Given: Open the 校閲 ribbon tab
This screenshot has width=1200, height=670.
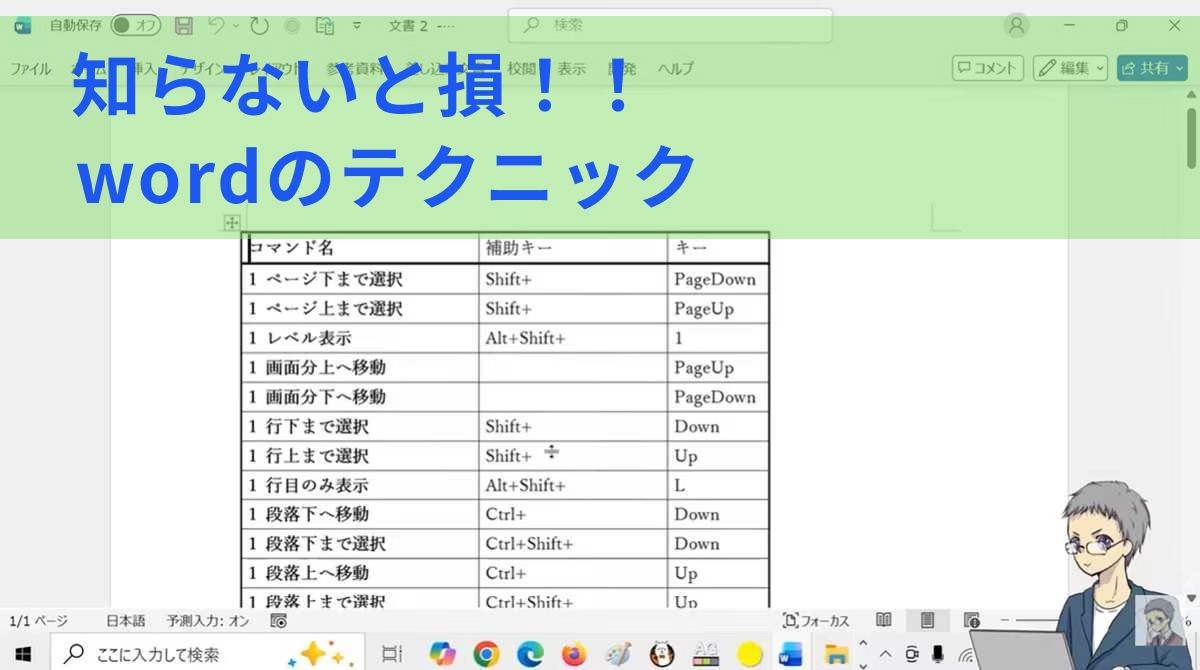Looking at the screenshot, I should tap(521, 69).
